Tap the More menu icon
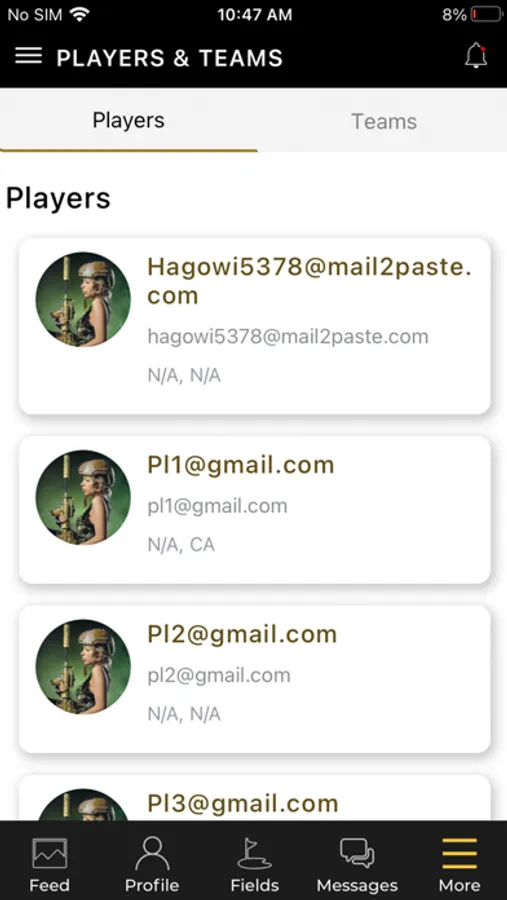Screen dimensions: 507x900 coord(459,854)
